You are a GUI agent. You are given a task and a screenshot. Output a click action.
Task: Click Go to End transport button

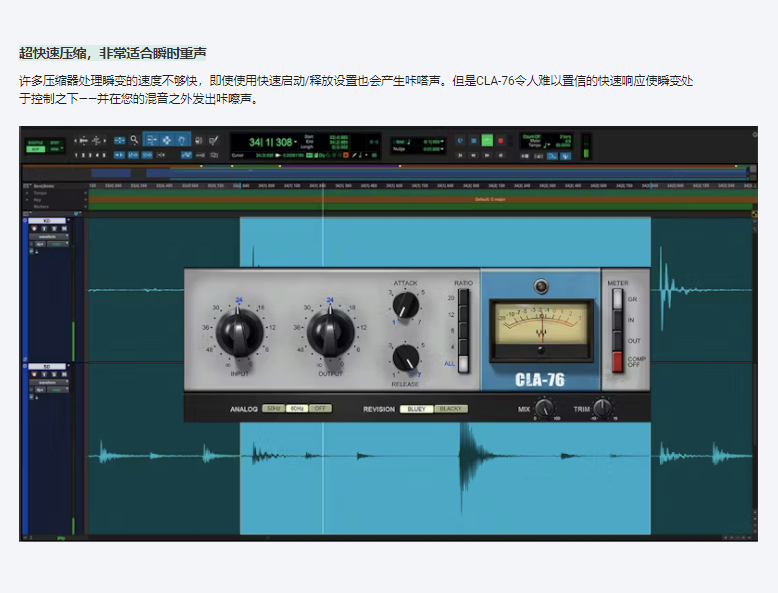click(501, 155)
